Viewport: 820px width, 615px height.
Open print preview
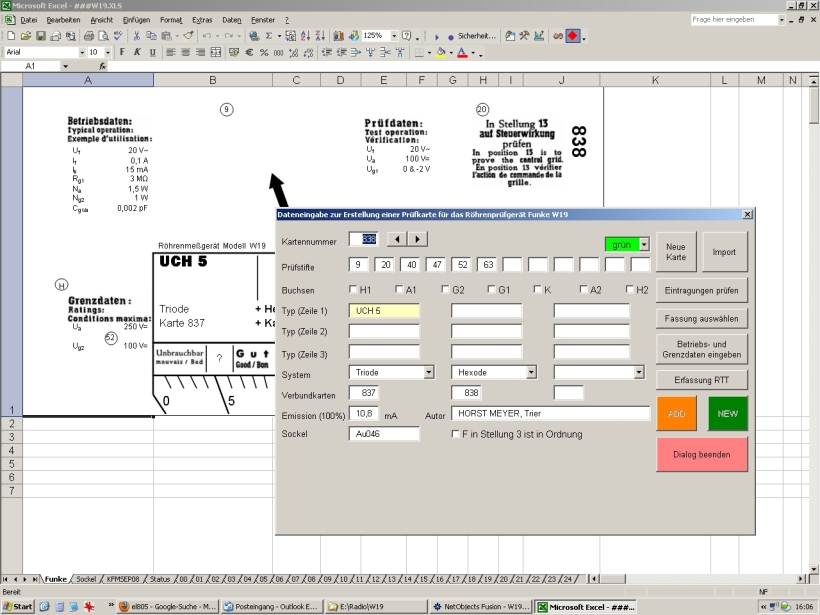[x=104, y=36]
